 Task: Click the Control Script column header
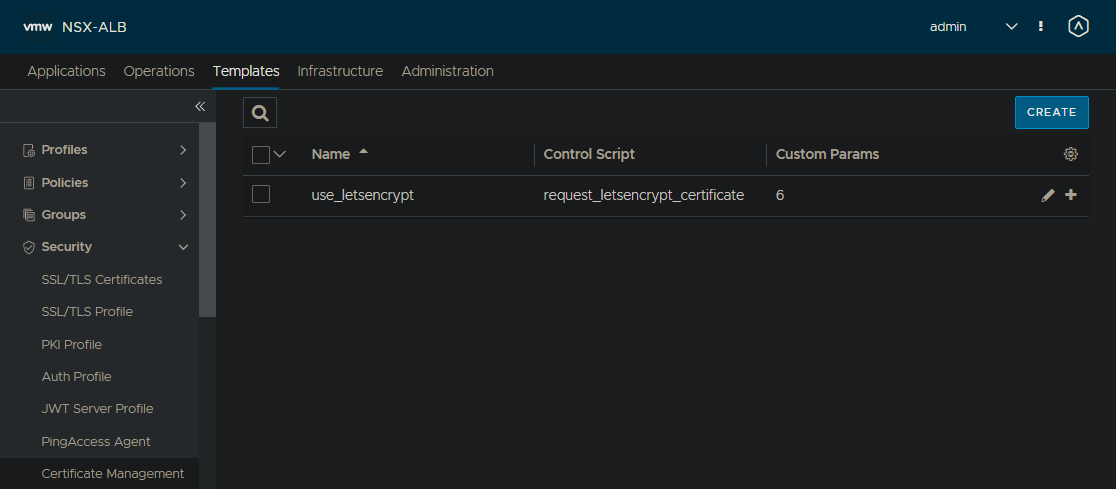coord(589,154)
